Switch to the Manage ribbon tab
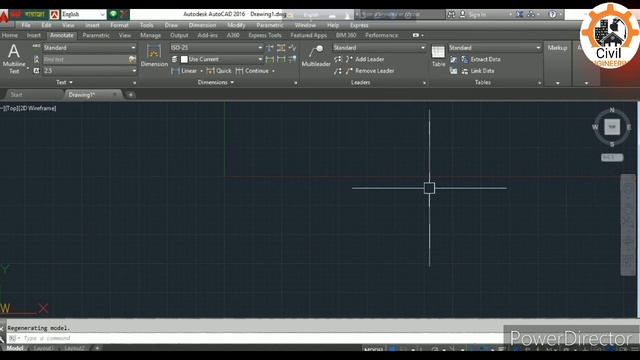 click(x=151, y=36)
